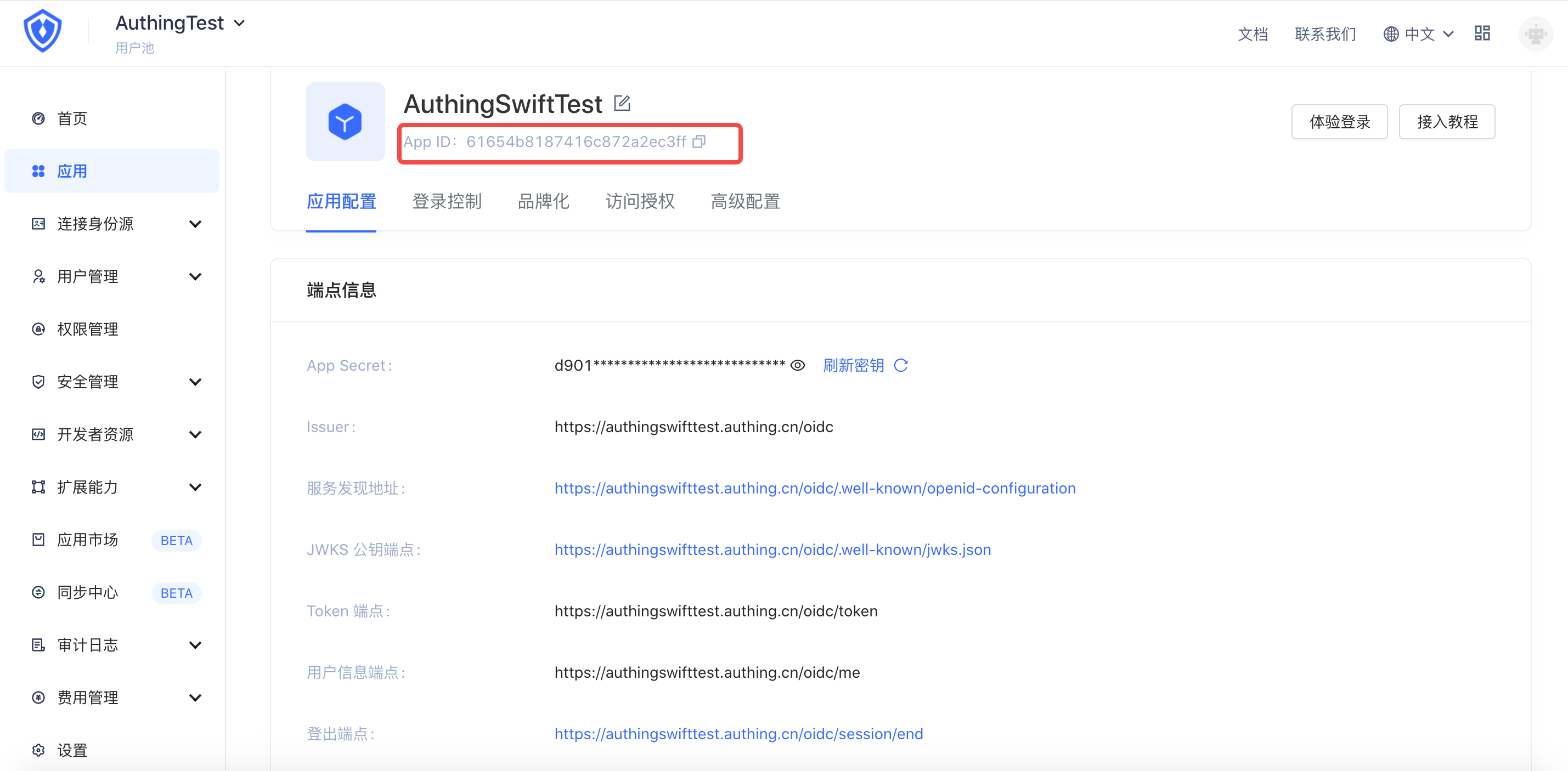This screenshot has height=771, width=1568.
Task: Click the 端点信息 section heading
Action: (x=341, y=290)
